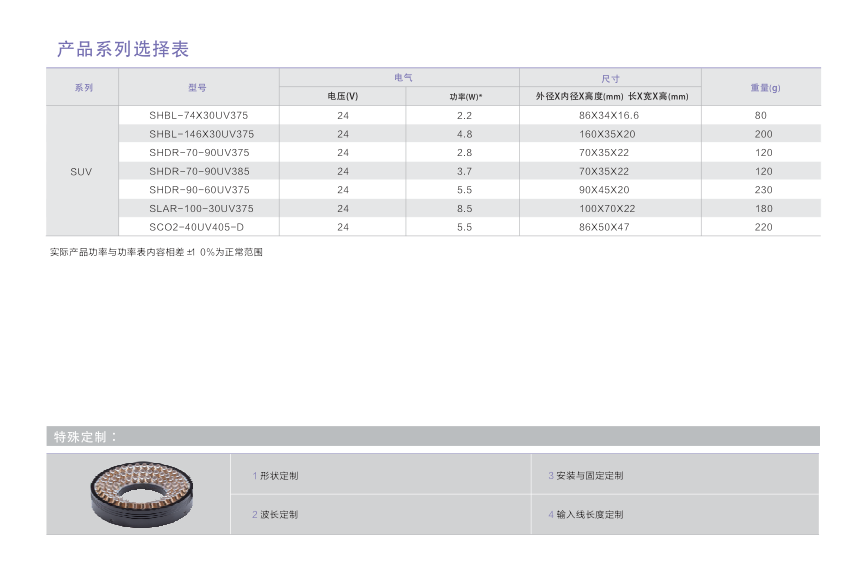This screenshot has height=573, width=865.
Task: Select model SLAR-100-30UV375
Action: (201, 208)
